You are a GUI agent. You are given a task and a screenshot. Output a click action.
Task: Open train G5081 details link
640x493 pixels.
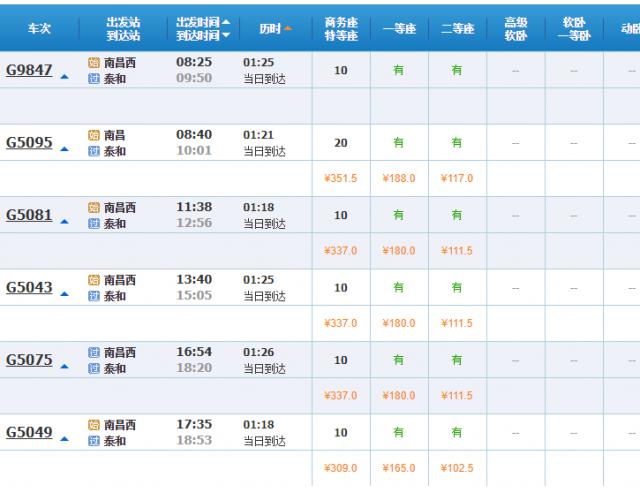click(x=29, y=215)
